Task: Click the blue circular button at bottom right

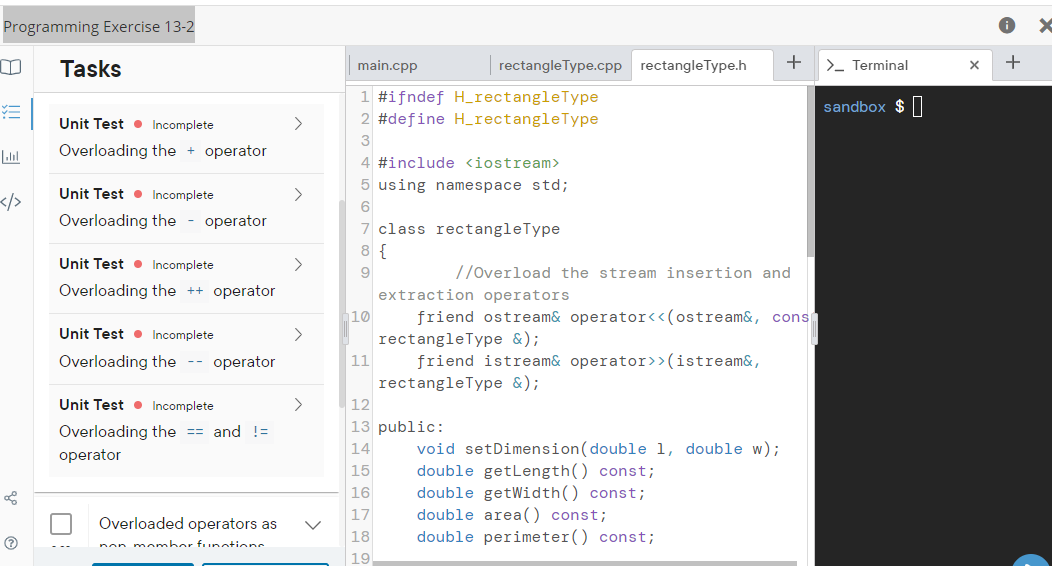Action: click(1033, 561)
